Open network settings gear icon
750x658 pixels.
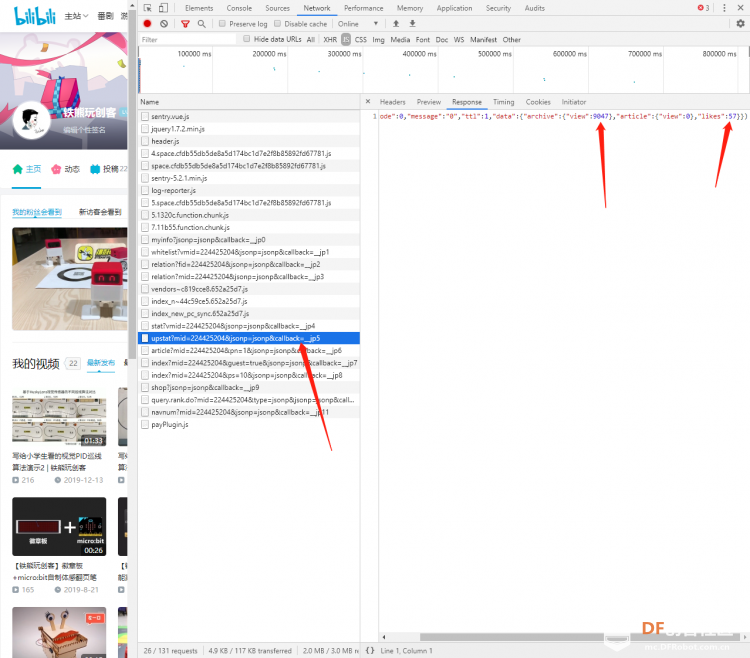[740, 23]
